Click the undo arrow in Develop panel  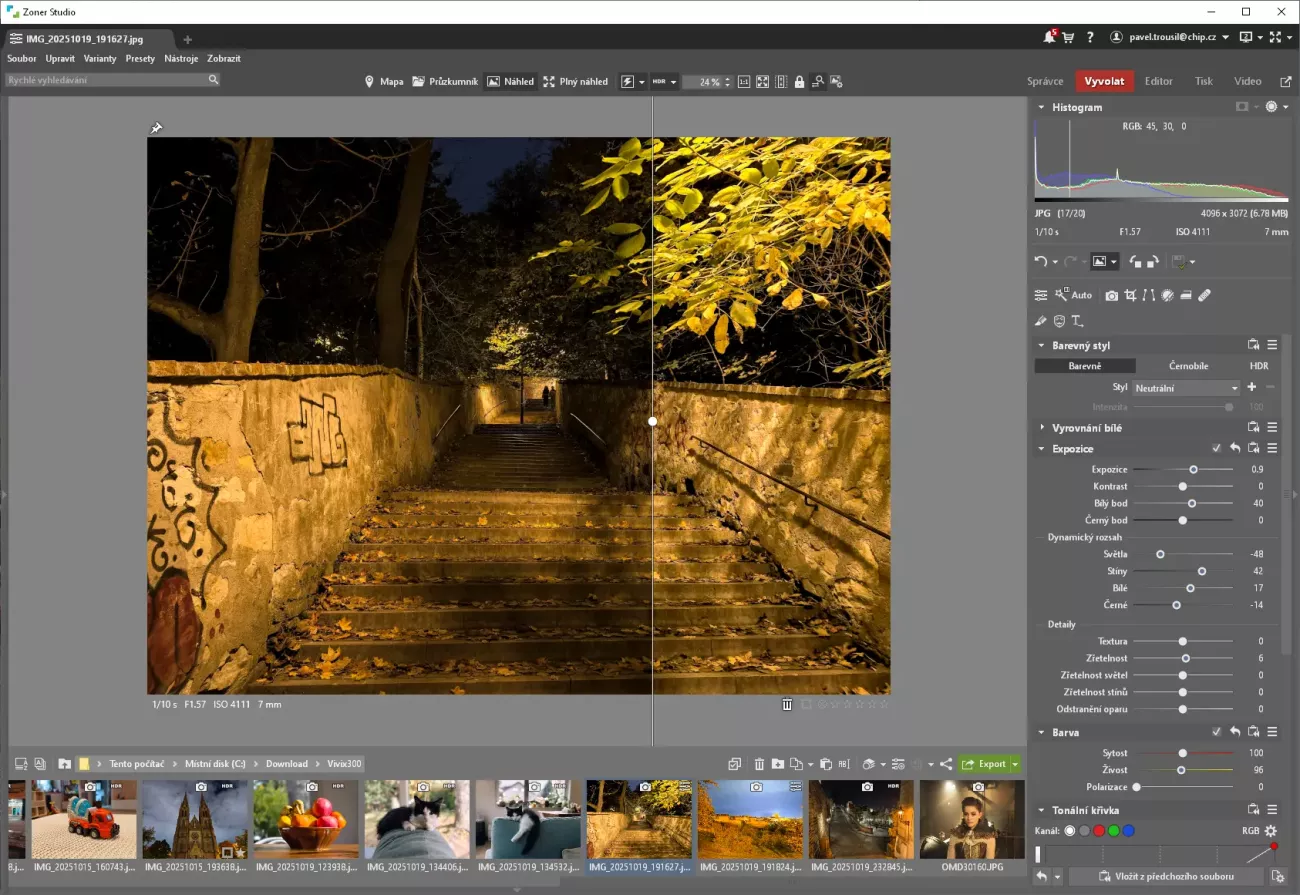point(1040,262)
